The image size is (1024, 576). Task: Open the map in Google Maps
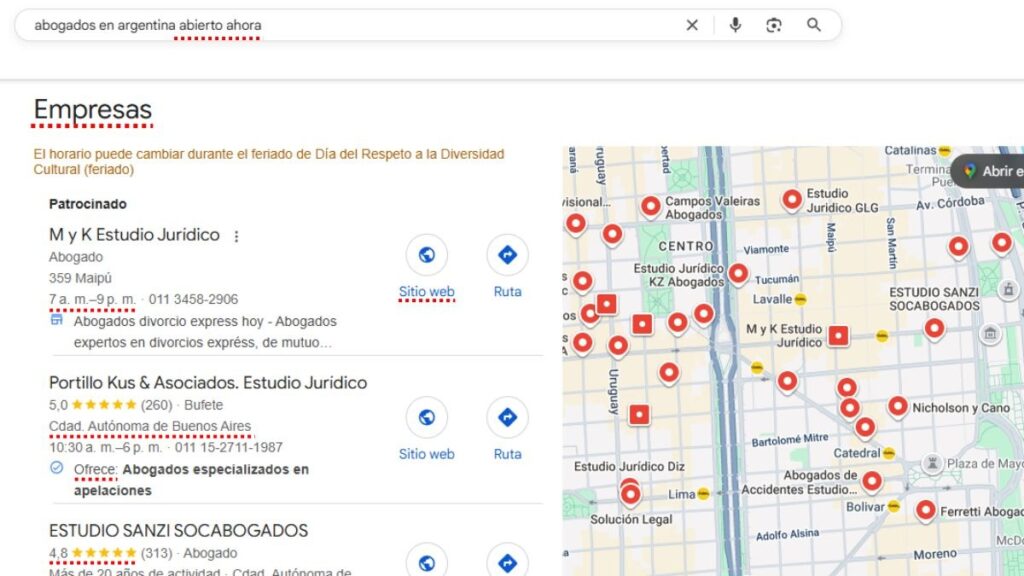click(990, 171)
